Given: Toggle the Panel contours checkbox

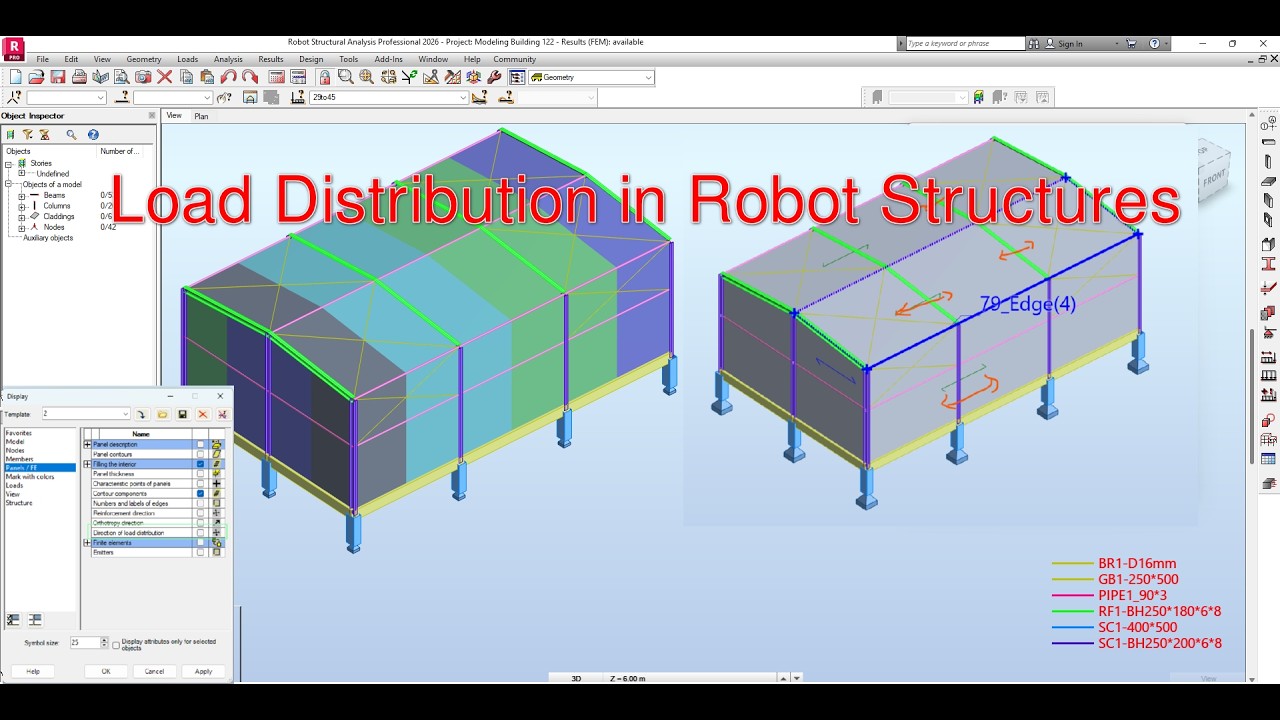Looking at the screenshot, I should pyautogui.click(x=200, y=454).
